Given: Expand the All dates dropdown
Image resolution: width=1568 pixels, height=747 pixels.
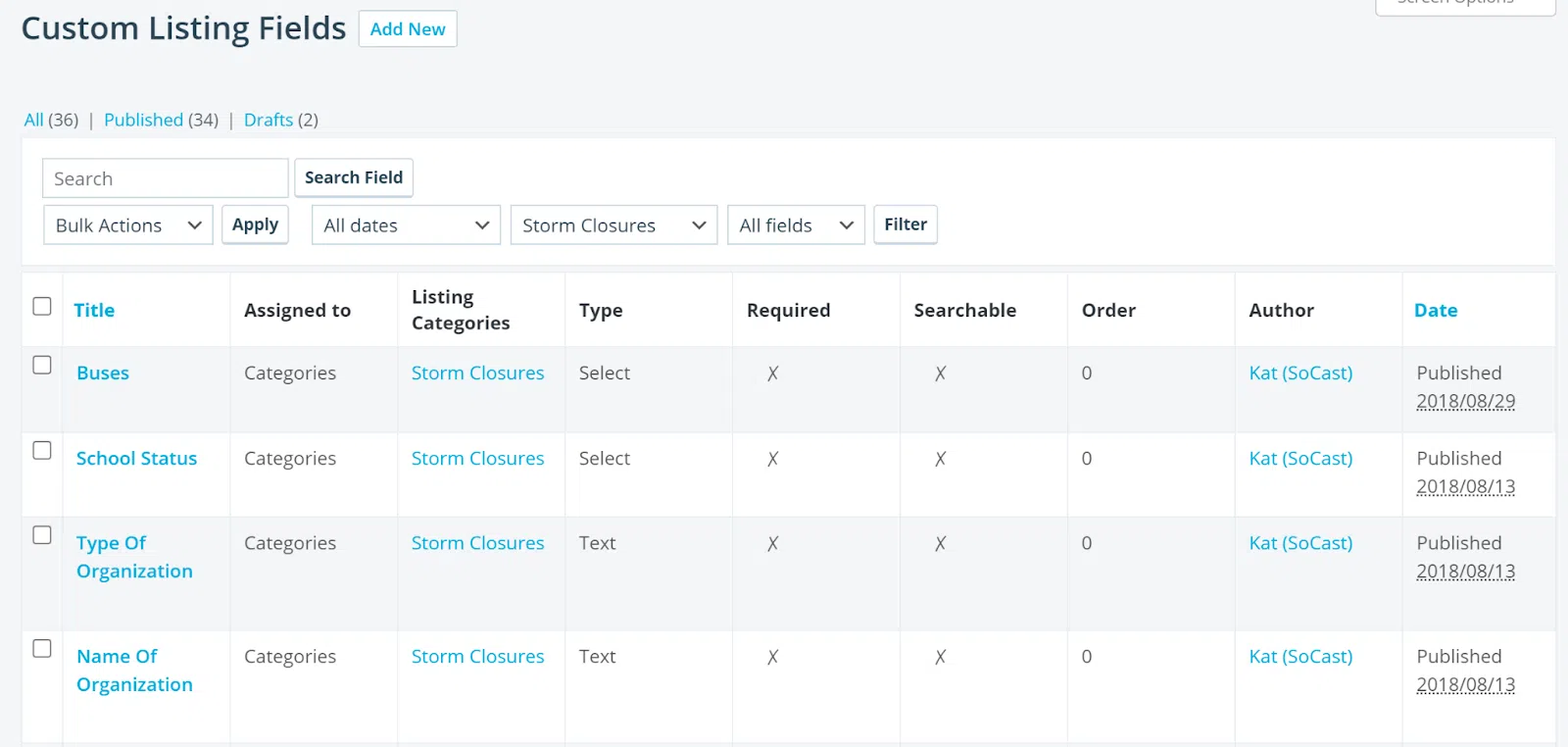Looking at the screenshot, I should point(406,225).
